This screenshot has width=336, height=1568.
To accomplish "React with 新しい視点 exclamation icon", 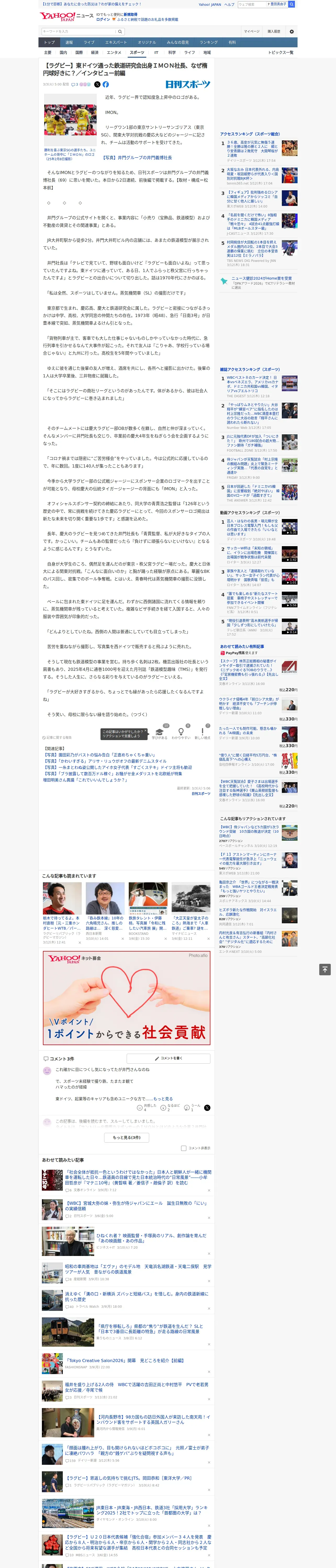I will [x=203, y=732].
